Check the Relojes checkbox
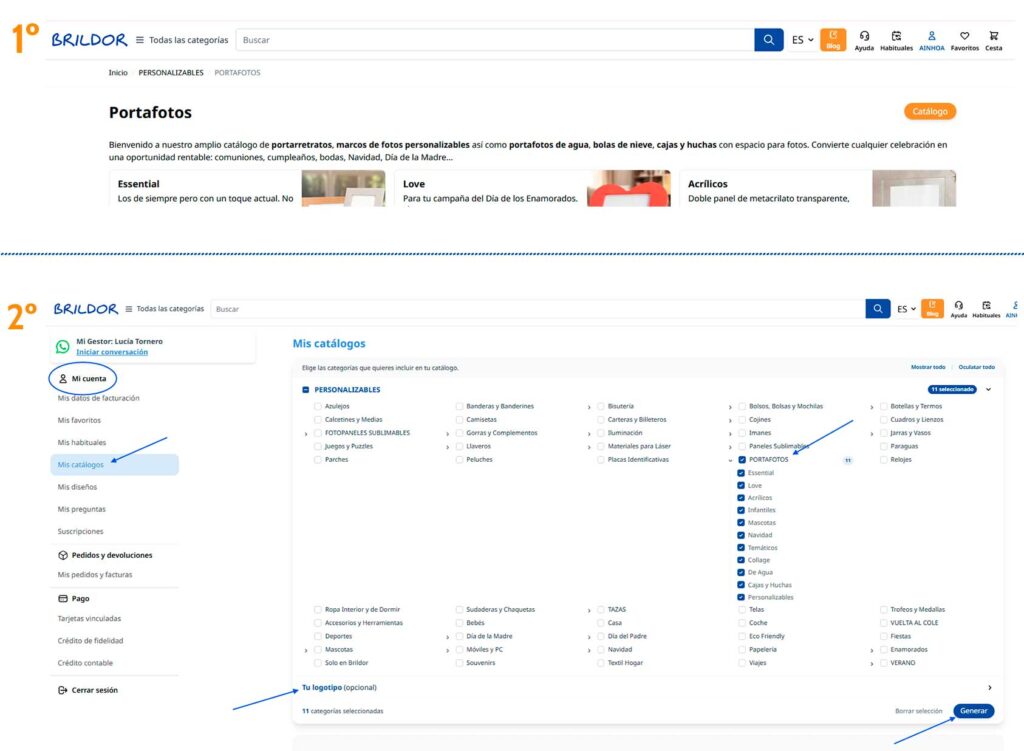Screen dimensions: 1024x751 pos(884,460)
